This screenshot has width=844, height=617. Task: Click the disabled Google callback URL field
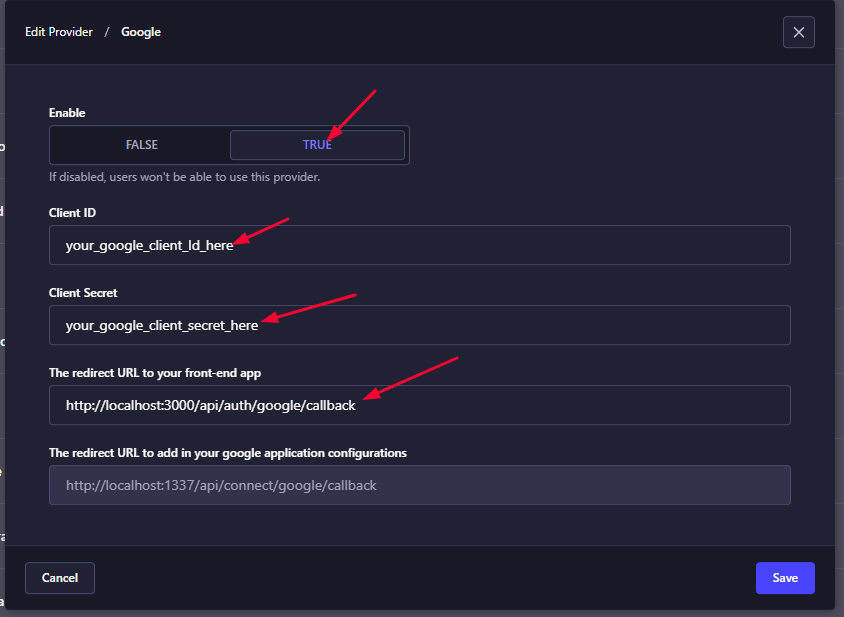coord(419,485)
